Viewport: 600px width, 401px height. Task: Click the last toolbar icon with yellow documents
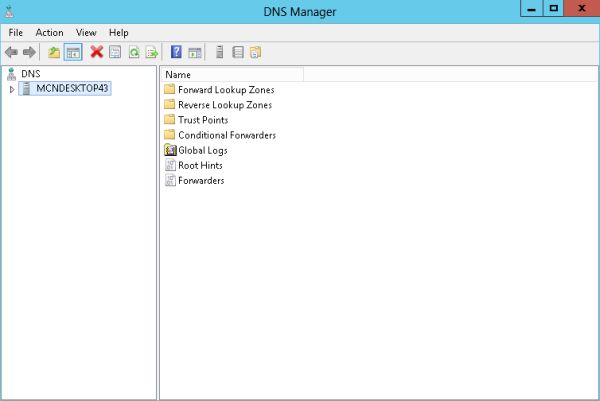pos(256,52)
